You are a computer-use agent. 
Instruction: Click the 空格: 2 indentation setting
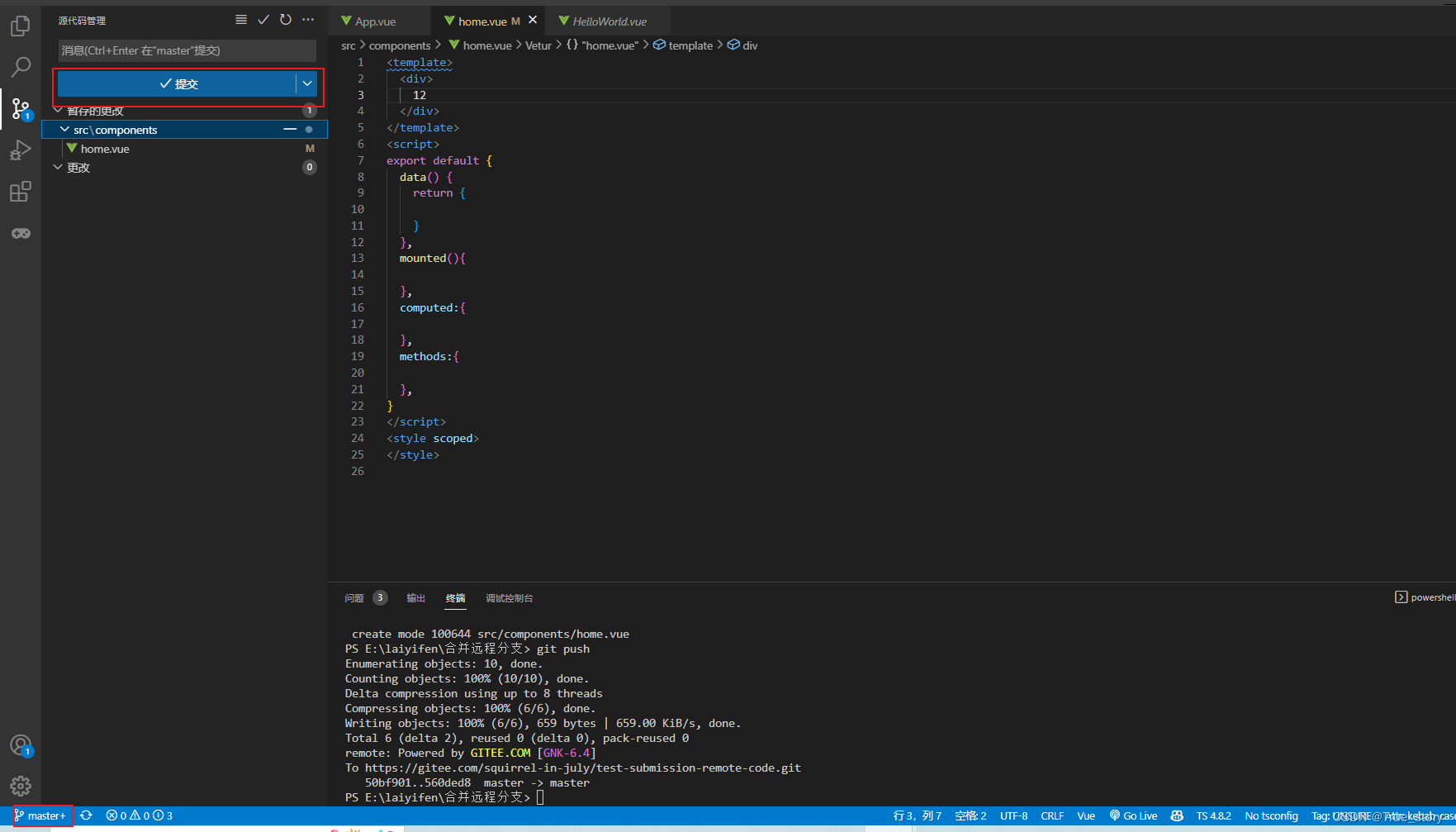(970, 815)
